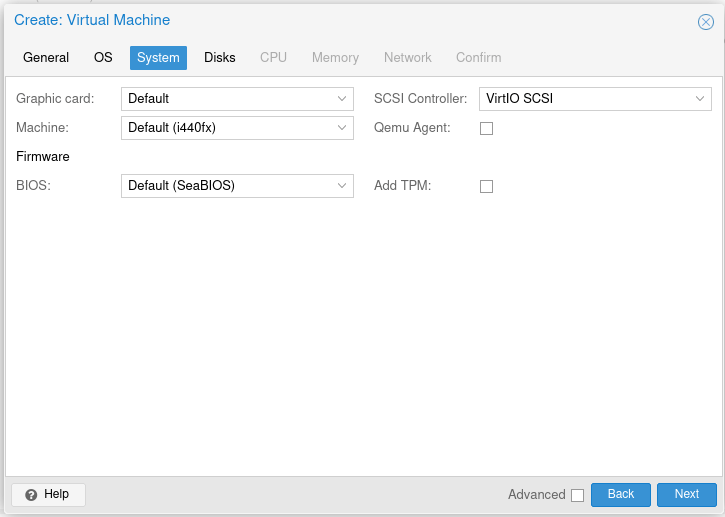Check the Add TPM box
725x517 pixels.
(487, 186)
